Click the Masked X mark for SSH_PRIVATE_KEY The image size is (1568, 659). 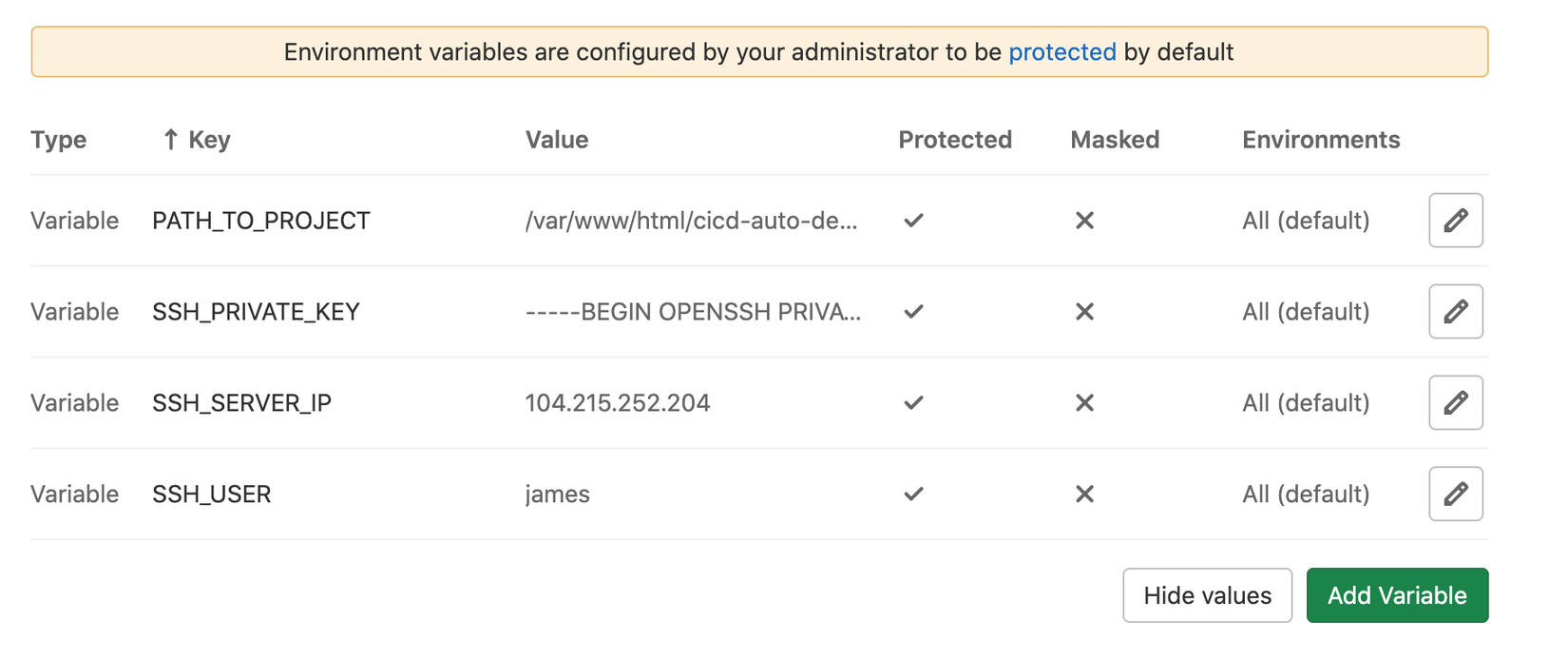pyautogui.click(x=1084, y=312)
